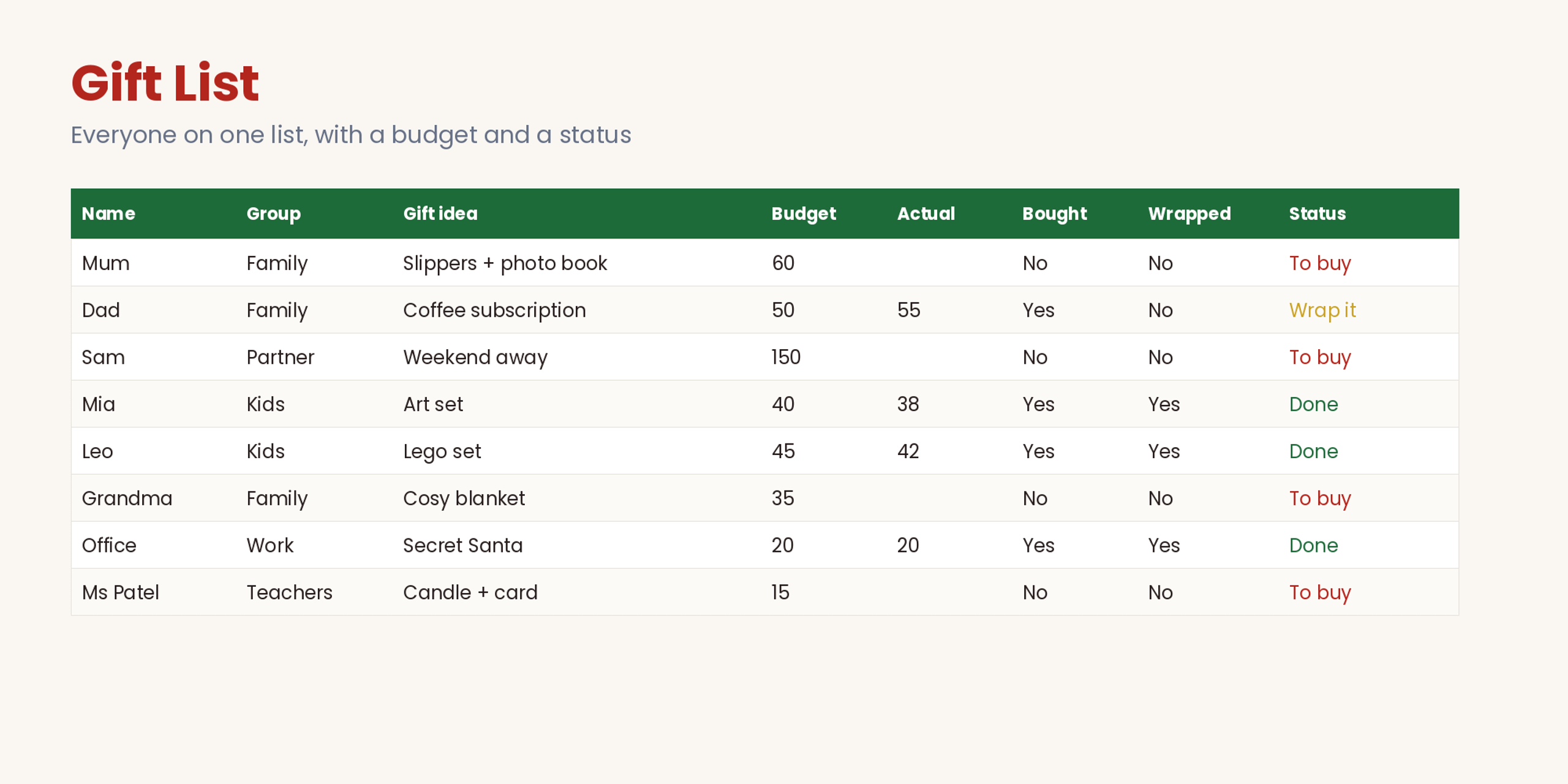The height and width of the screenshot is (784, 1568).
Task: Click the Gift List title
Action: click(x=165, y=83)
